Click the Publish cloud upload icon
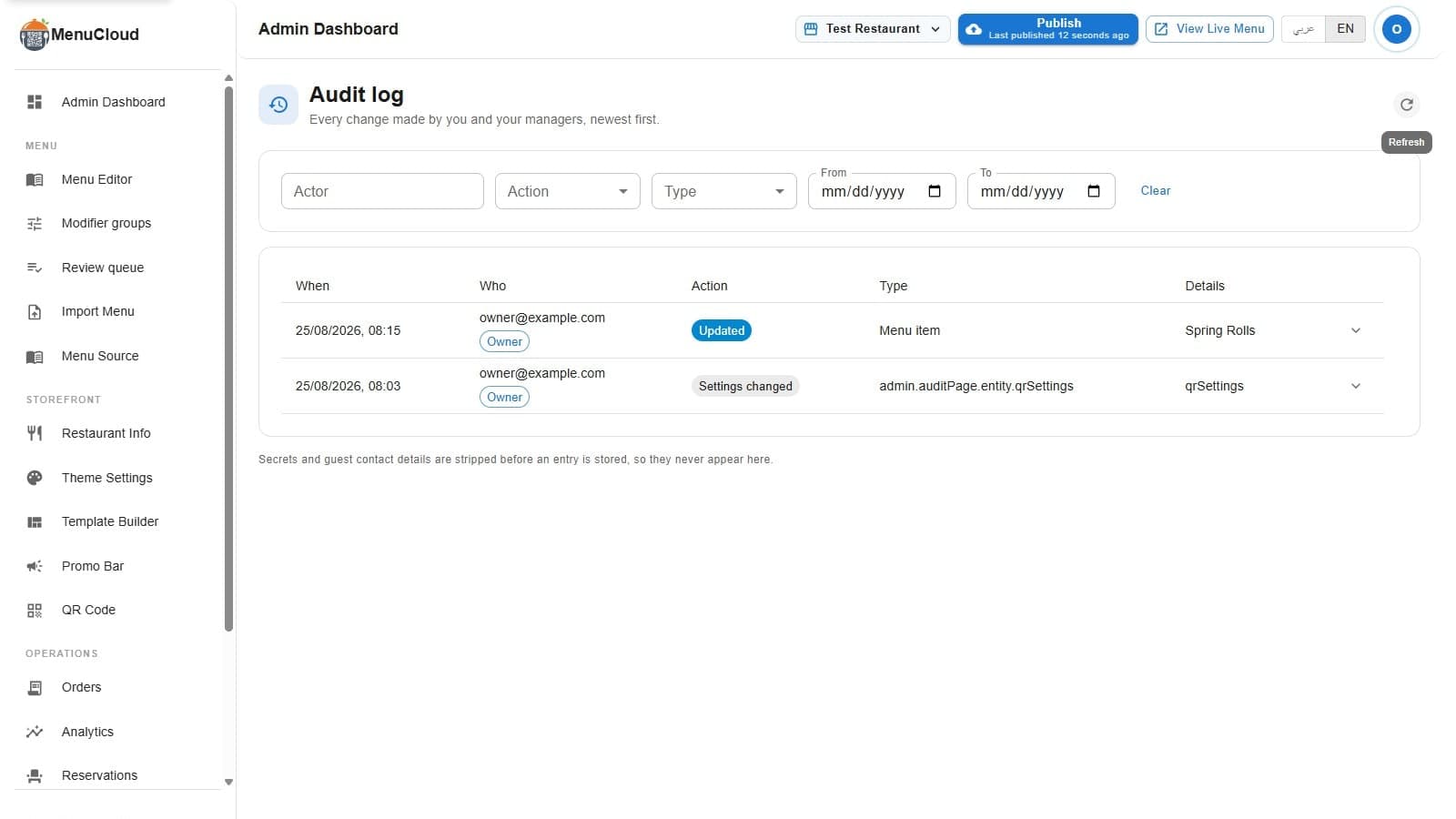This screenshot has height=819, width=1456. [x=974, y=29]
